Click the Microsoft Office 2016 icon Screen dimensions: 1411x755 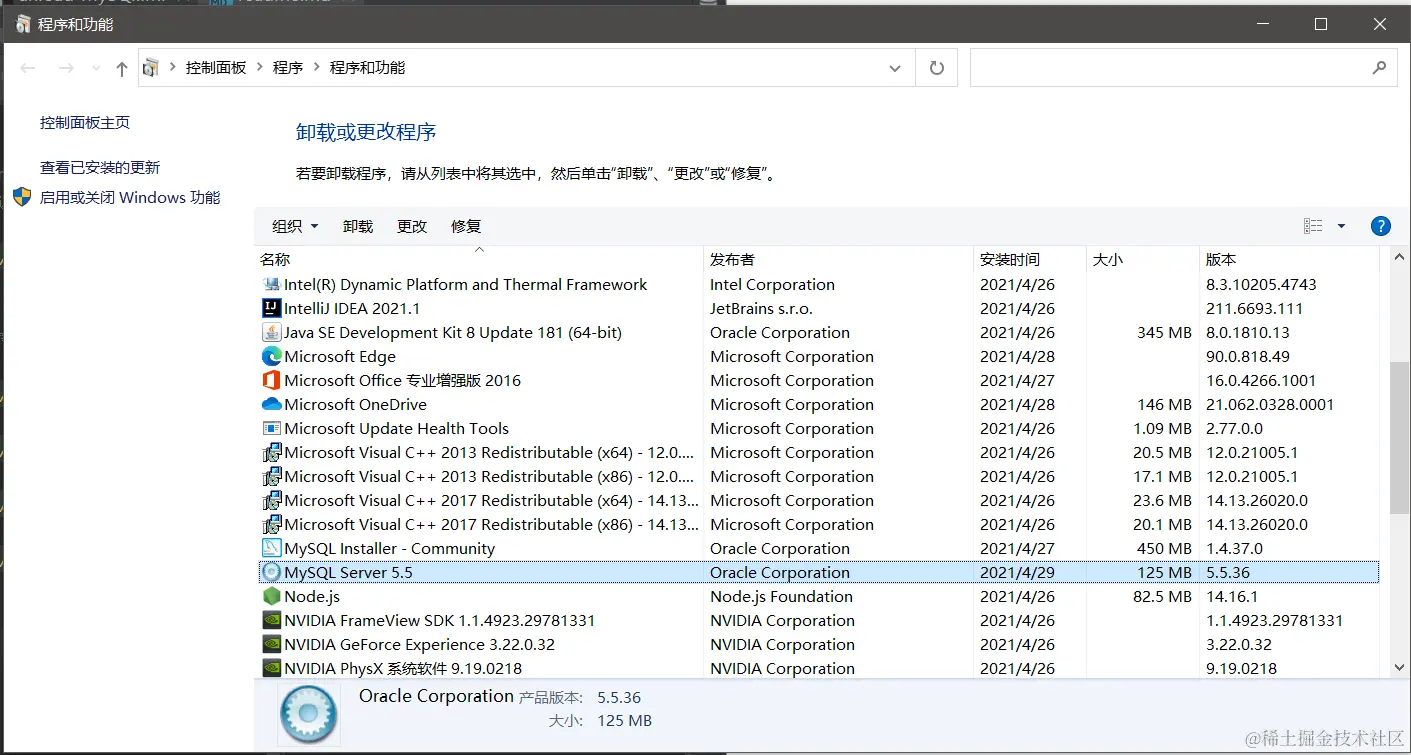click(x=271, y=380)
